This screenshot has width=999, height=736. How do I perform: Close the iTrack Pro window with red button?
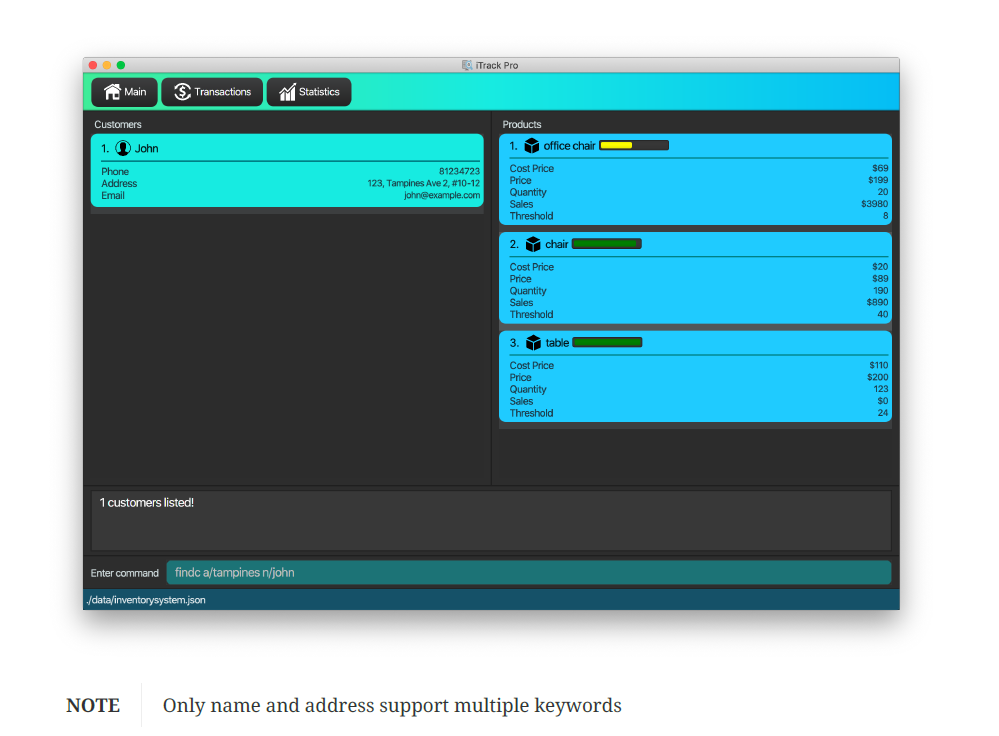92,65
